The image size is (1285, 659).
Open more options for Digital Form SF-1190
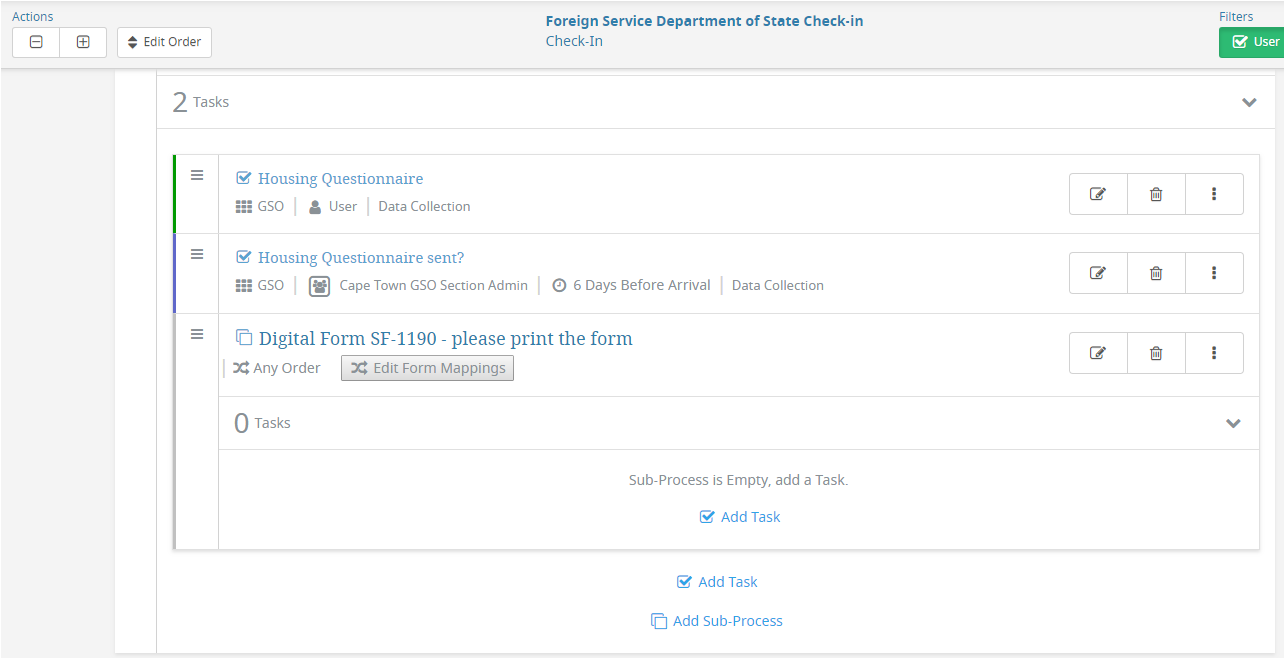tap(1214, 353)
